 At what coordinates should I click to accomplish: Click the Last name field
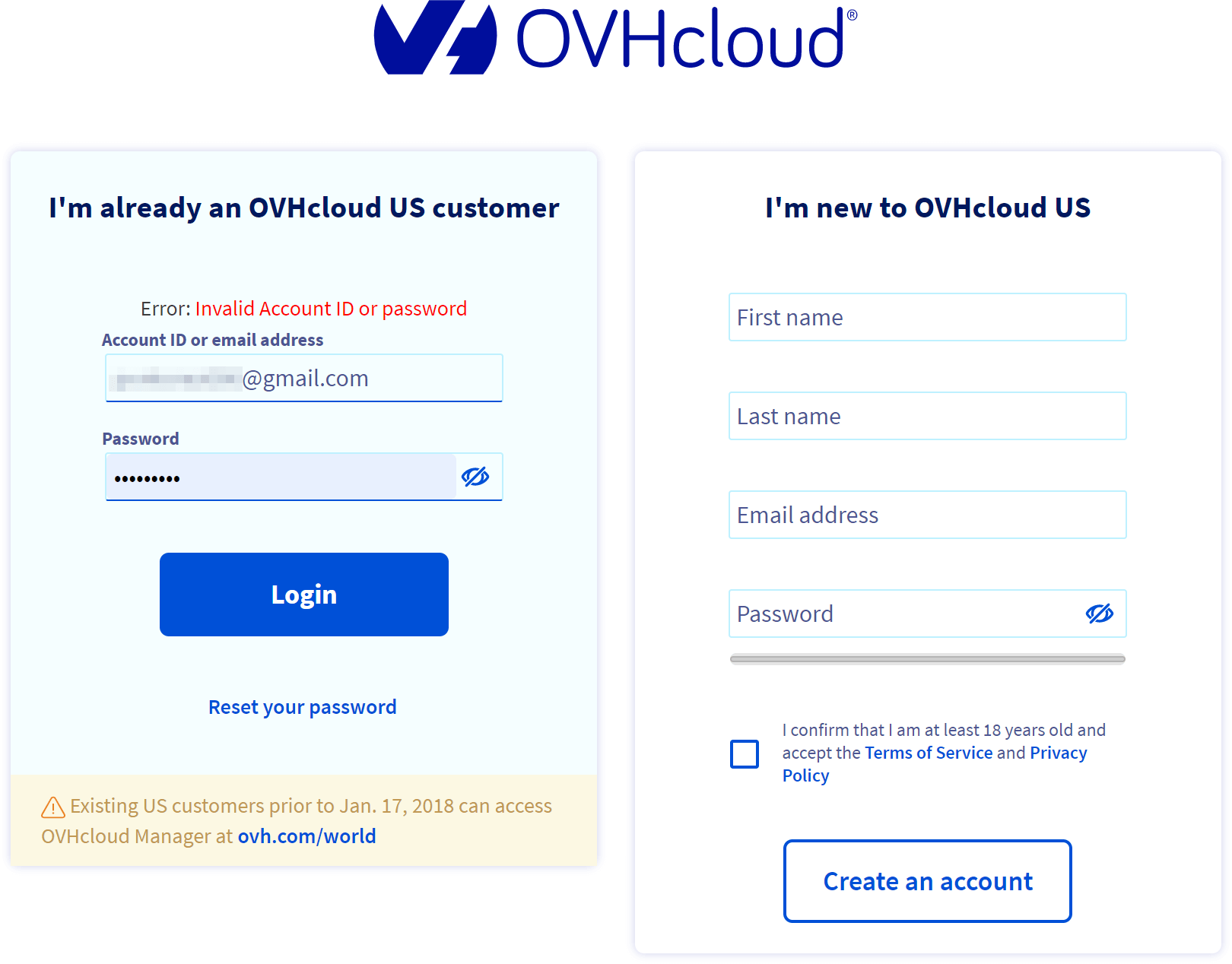coord(927,416)
